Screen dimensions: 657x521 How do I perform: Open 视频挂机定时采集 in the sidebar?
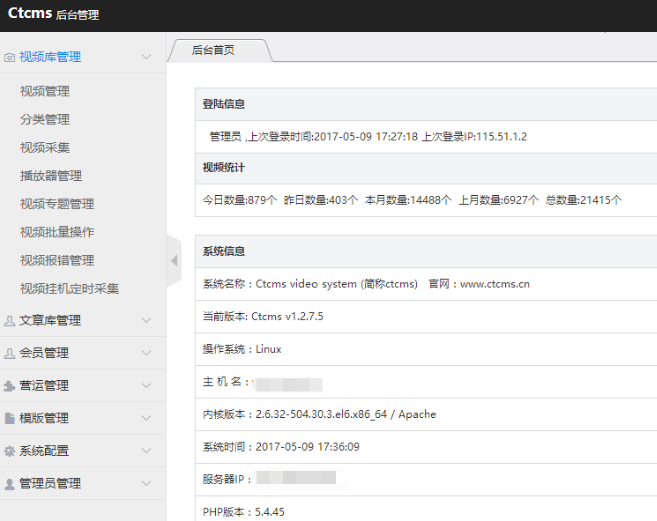click(x=70, y=288)
